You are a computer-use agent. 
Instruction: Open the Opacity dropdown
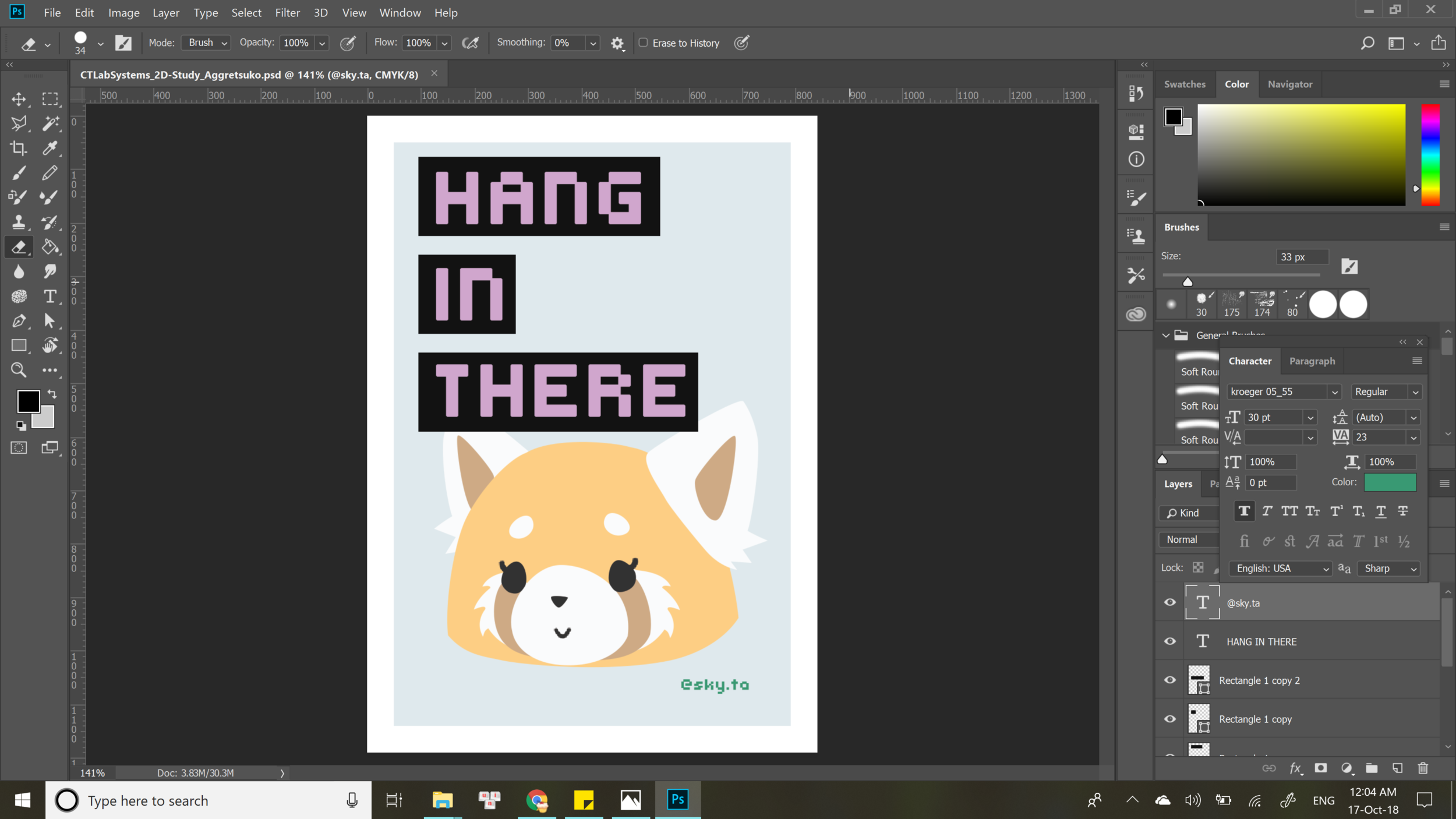coord(321,43)
